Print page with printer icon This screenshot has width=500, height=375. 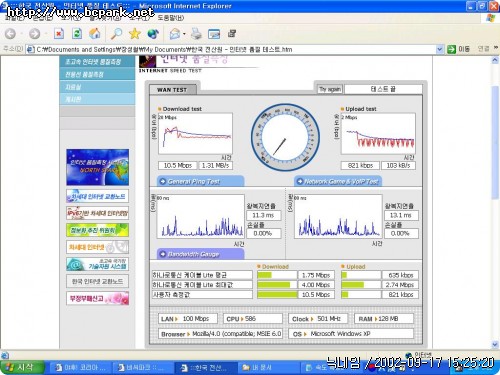[197, 34]
